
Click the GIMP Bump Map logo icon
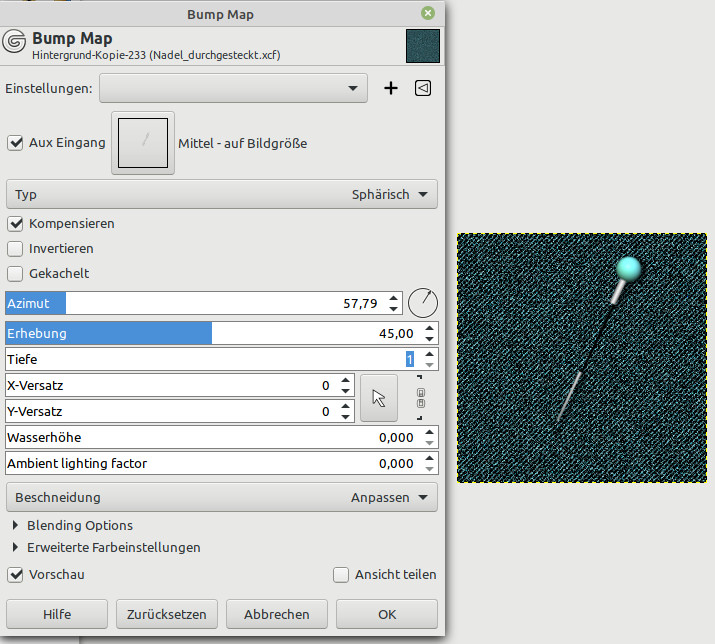[15, 43]
